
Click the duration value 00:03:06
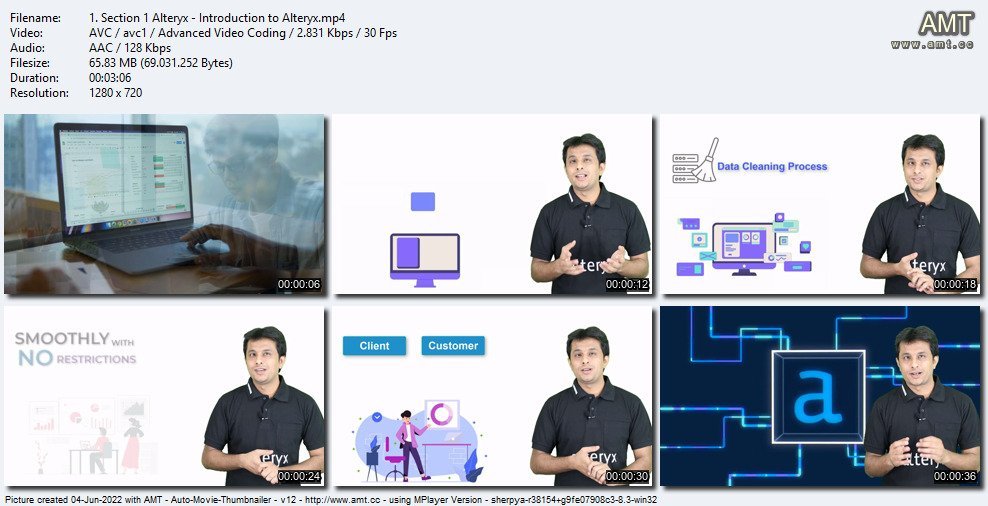(x=109, y=78)
